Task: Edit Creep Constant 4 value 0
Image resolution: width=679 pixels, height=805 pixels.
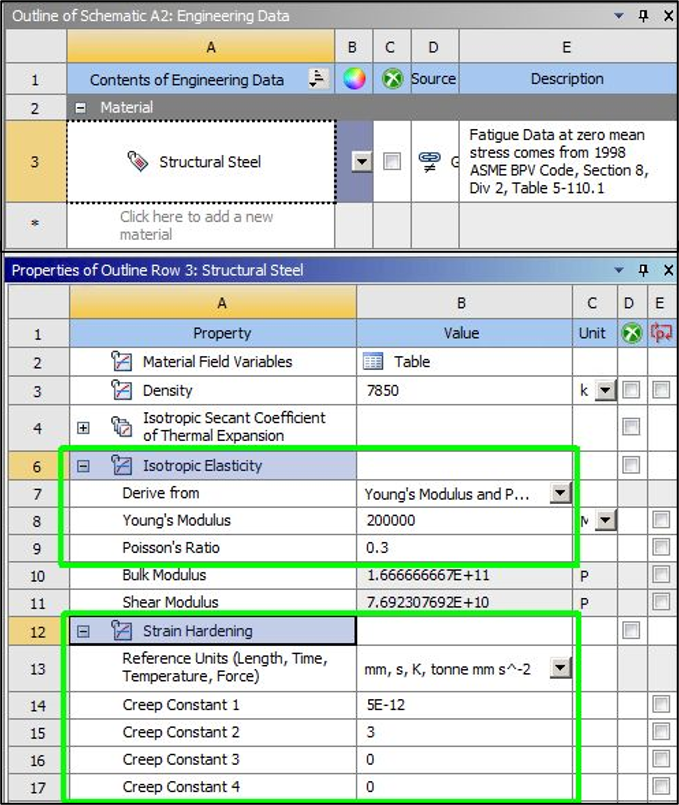Action: pos(464,786)
